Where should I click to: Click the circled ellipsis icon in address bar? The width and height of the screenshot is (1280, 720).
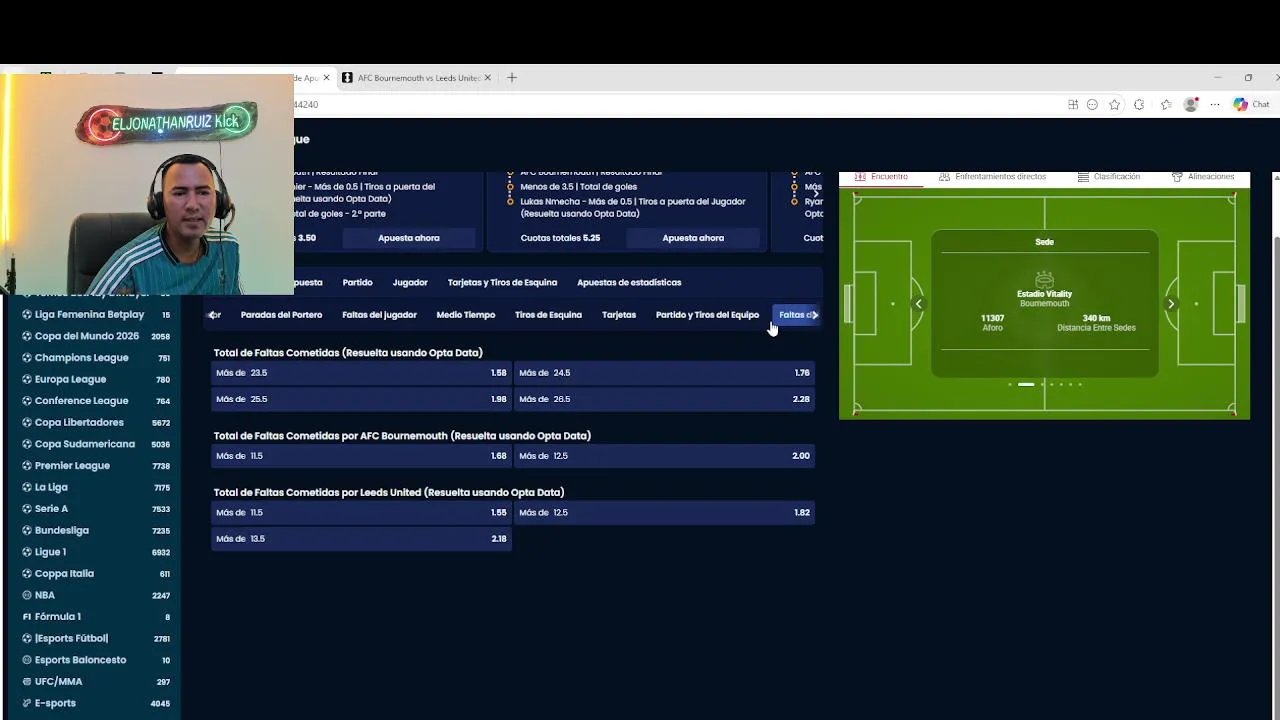pyautogui.click(x=1092, y=104)
